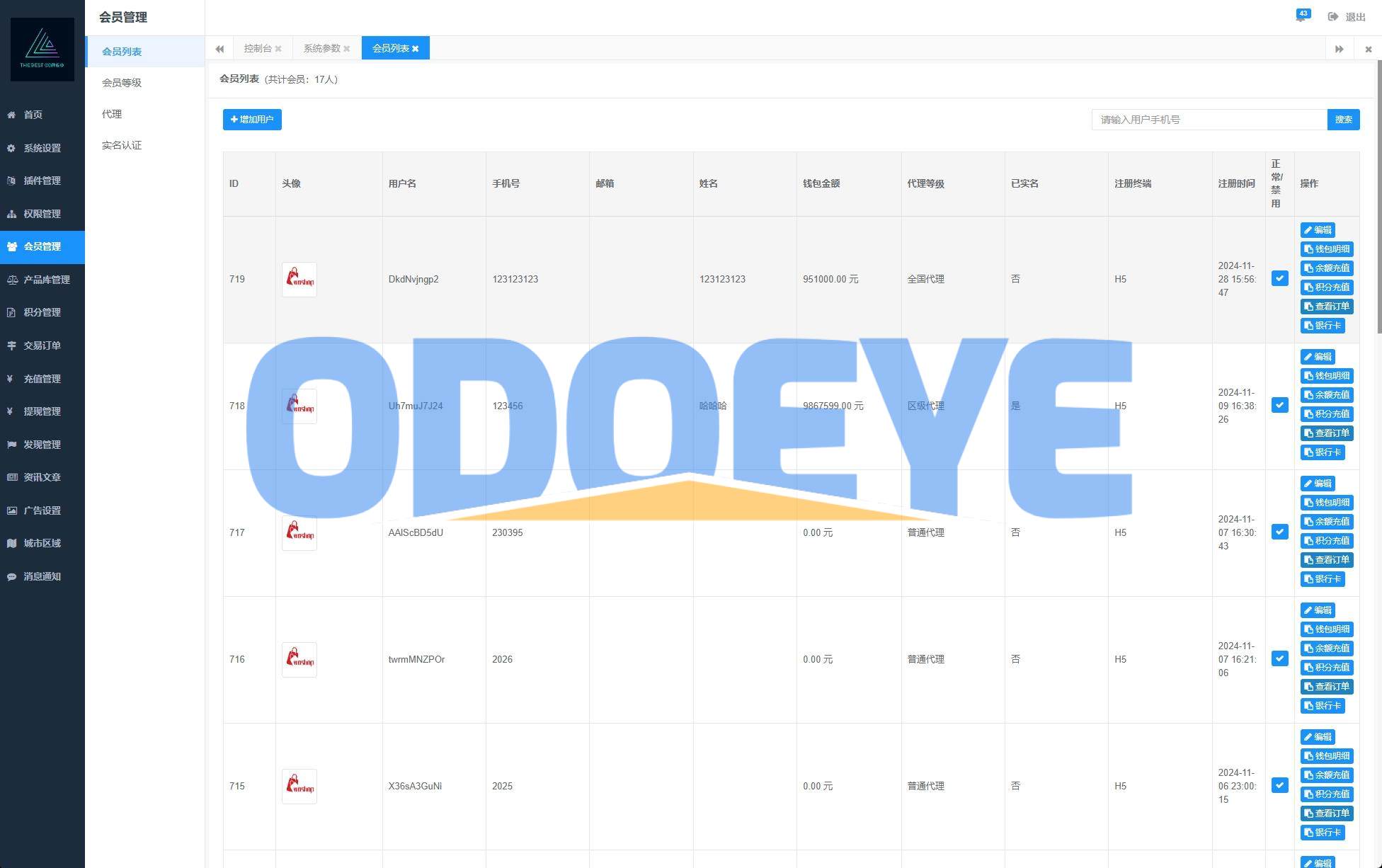Open 消息通知 from the sidebar
The height and width of the screenshot is (868, 1382).
42,576
